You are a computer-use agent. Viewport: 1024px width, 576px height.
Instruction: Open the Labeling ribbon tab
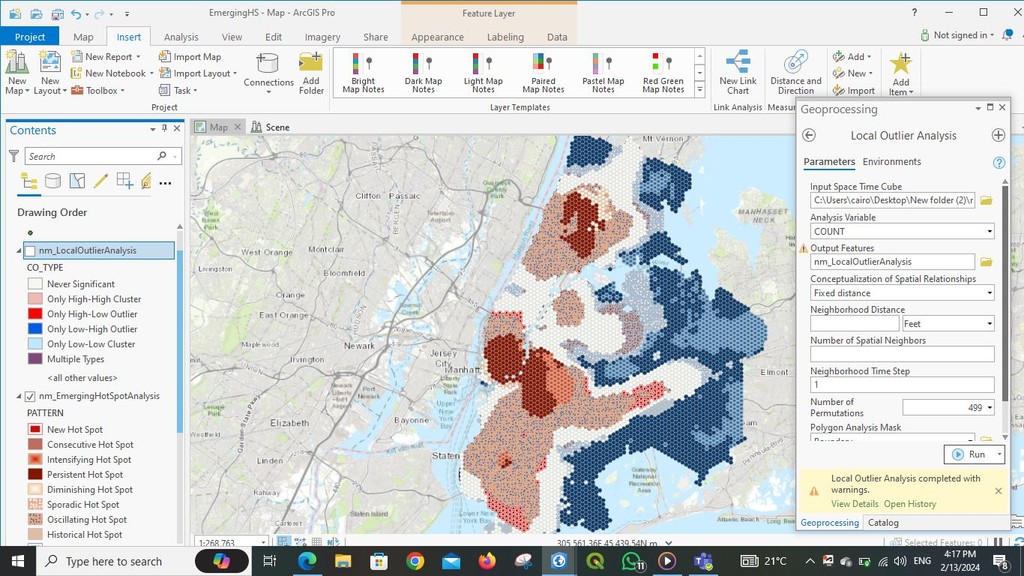click(x=505, y=37)
